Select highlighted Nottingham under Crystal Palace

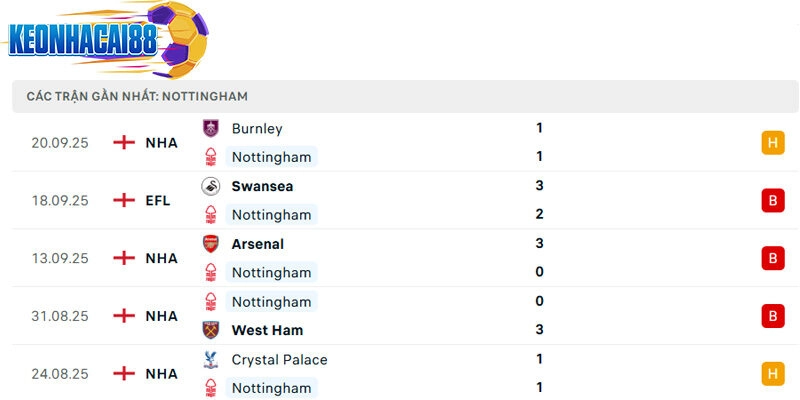[271, 388]
